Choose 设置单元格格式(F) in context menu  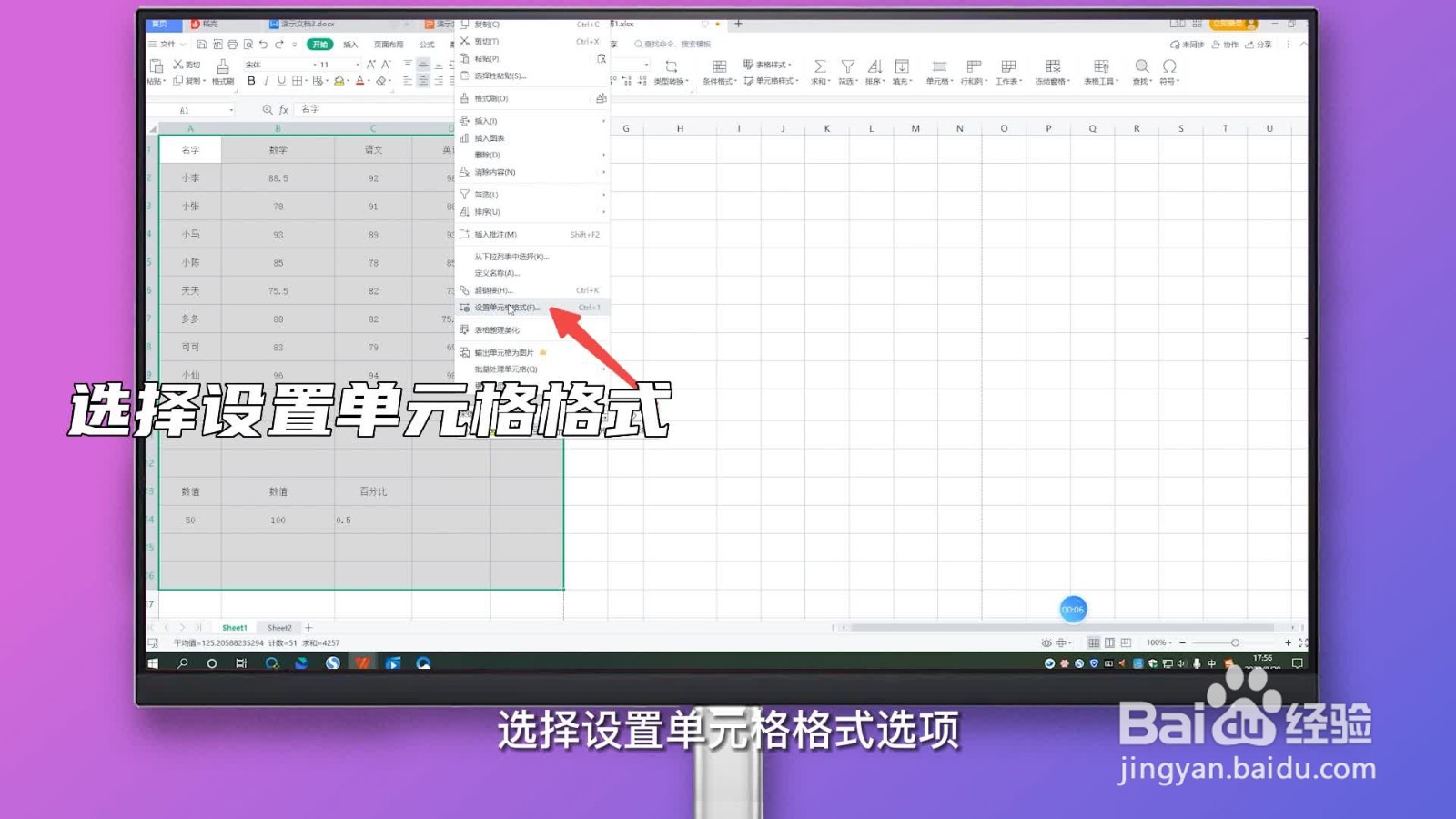pos(531,308)
